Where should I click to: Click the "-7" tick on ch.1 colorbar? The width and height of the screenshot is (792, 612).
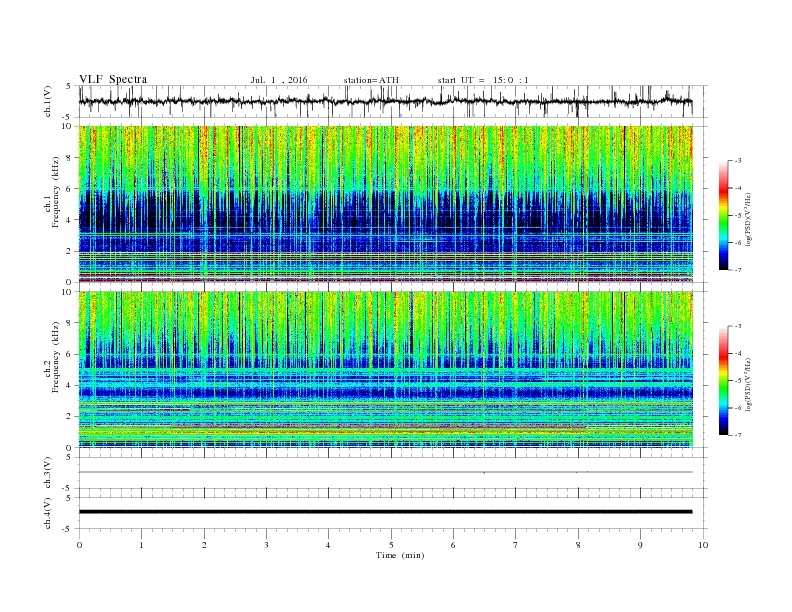coord(738,270)
